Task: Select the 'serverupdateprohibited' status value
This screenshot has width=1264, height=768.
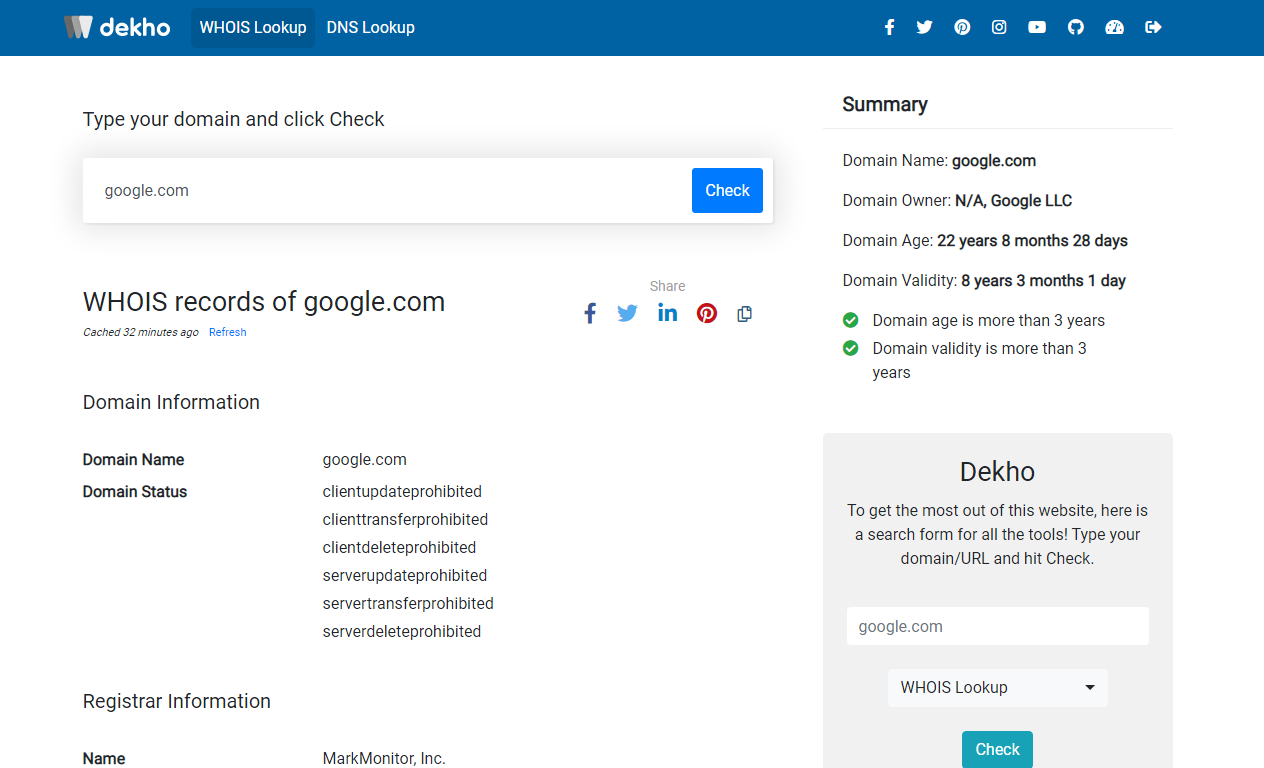Action: click(405, 576)
